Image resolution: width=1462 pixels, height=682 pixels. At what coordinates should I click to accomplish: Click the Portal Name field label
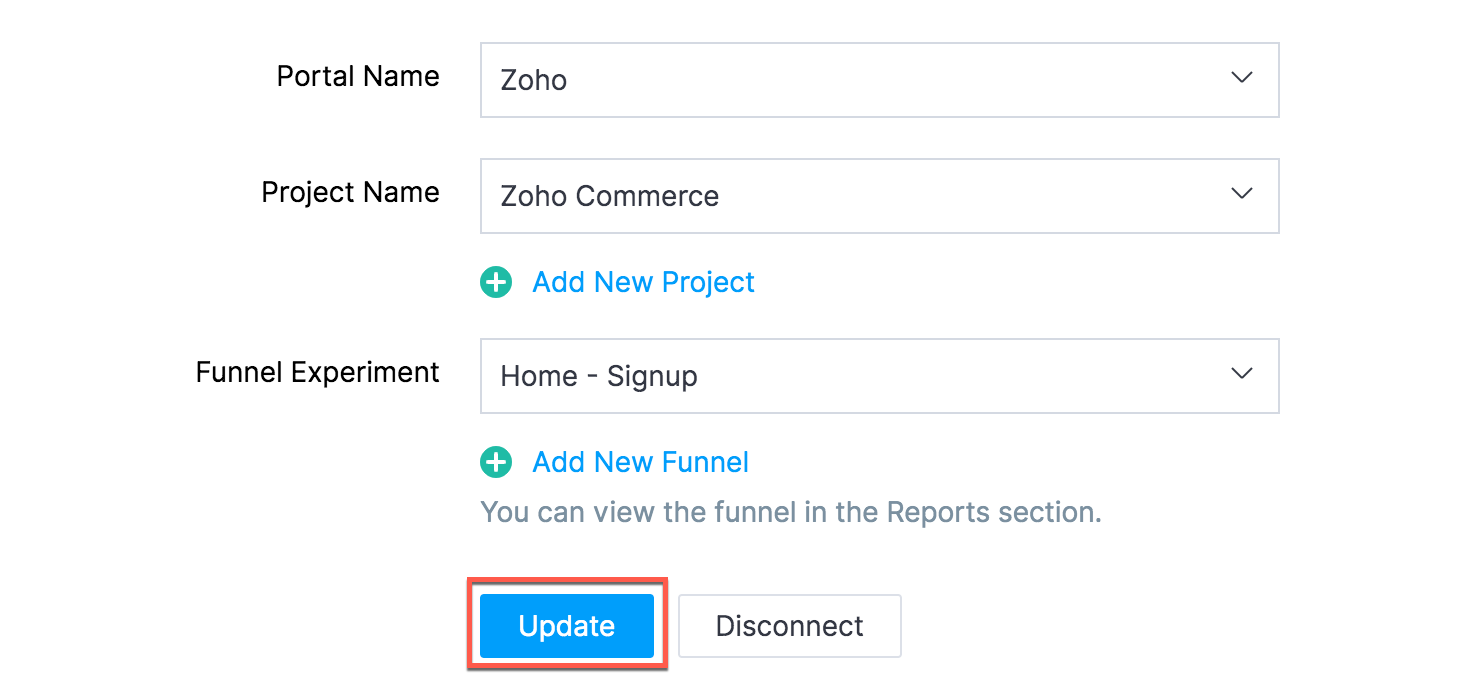[358, 77]
